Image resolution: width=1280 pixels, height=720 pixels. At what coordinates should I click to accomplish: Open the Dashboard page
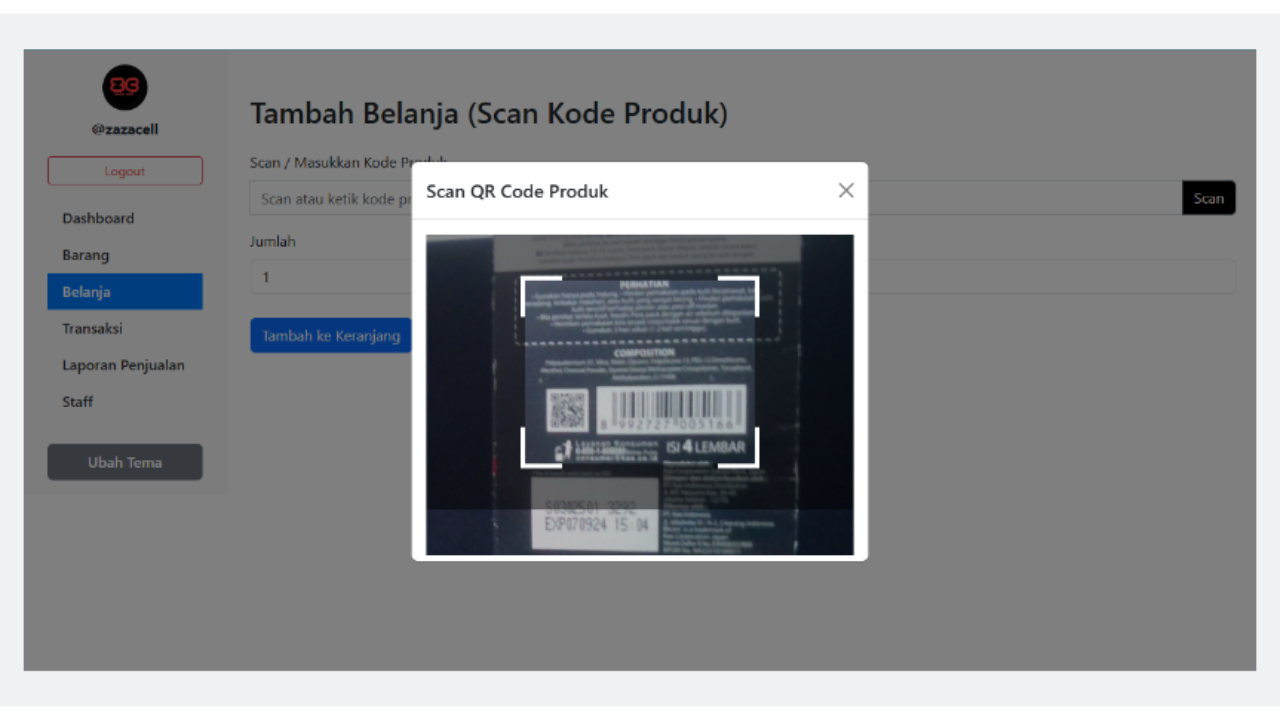[x=98, y=218]
